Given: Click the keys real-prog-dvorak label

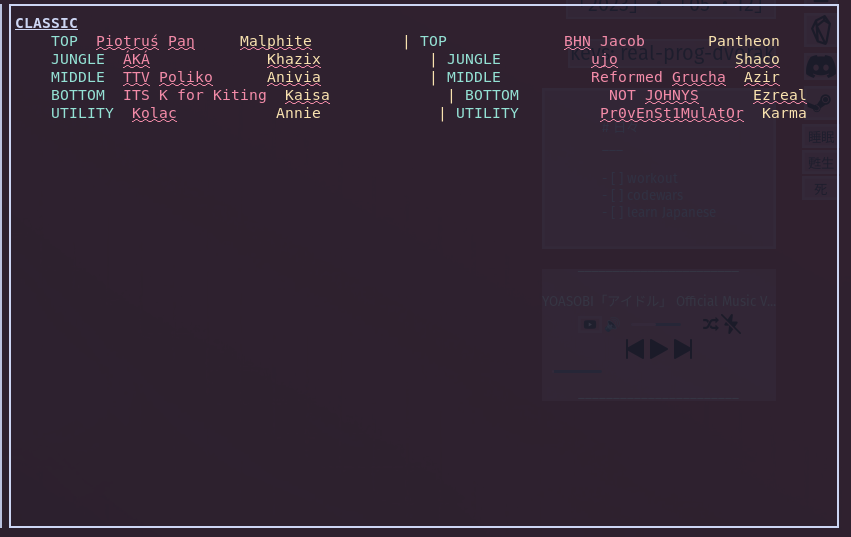Looking at the screenshot, I should 673,53.
